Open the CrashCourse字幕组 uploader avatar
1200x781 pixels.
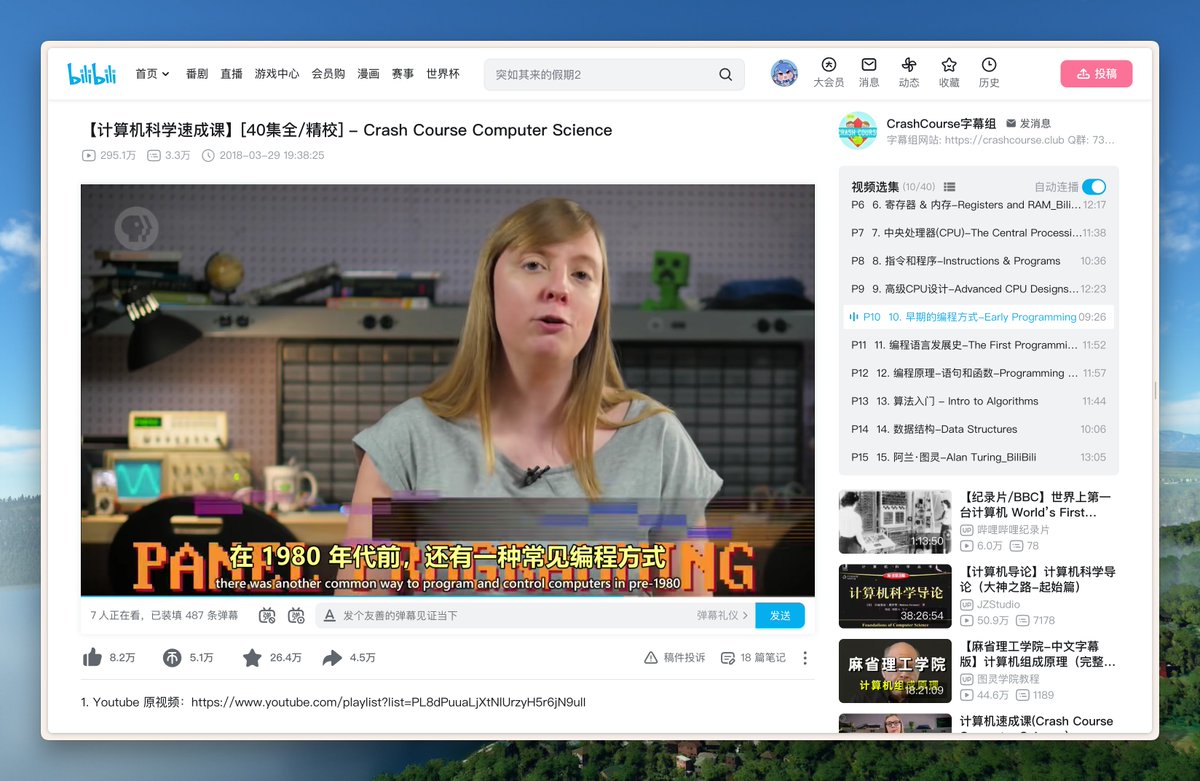pyautogui.click(x=857, y=131)
